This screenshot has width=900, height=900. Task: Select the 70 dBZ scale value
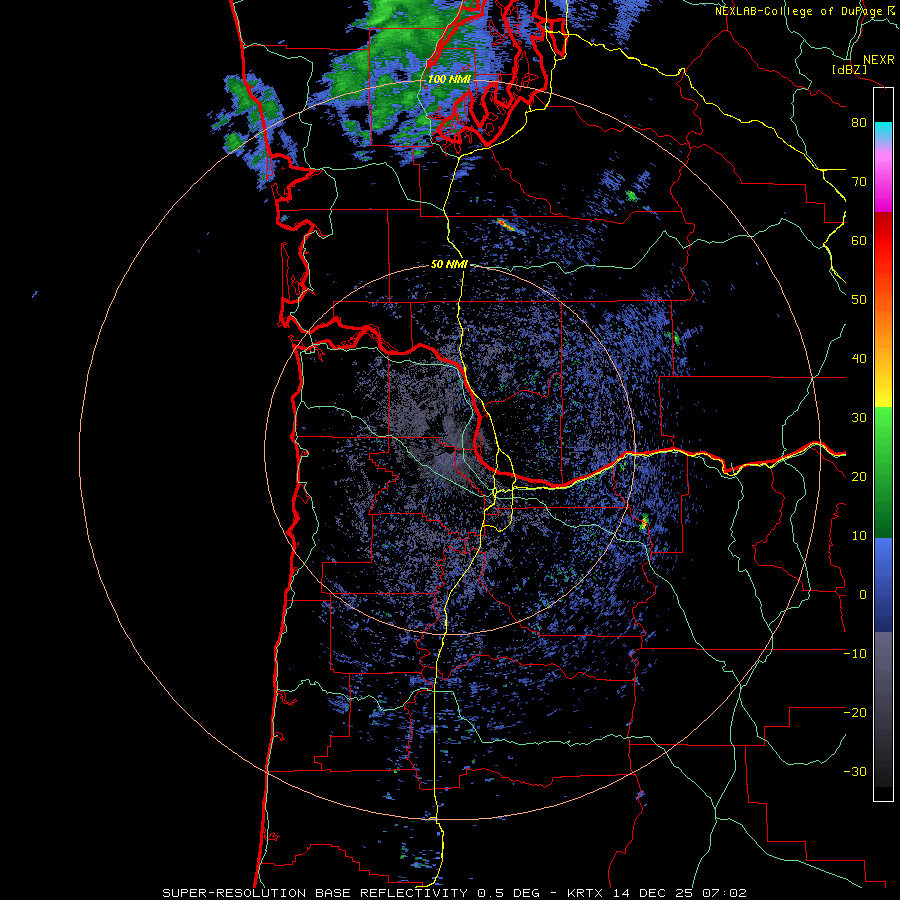click(859, 182)
